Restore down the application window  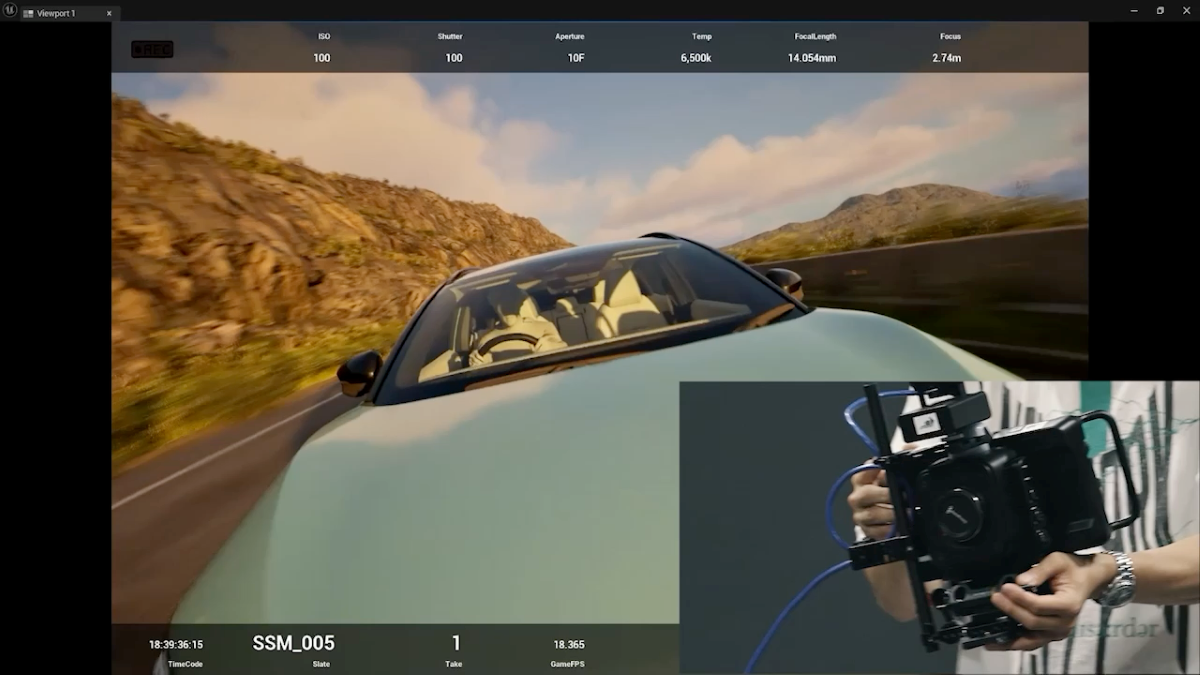[1160, 10]
